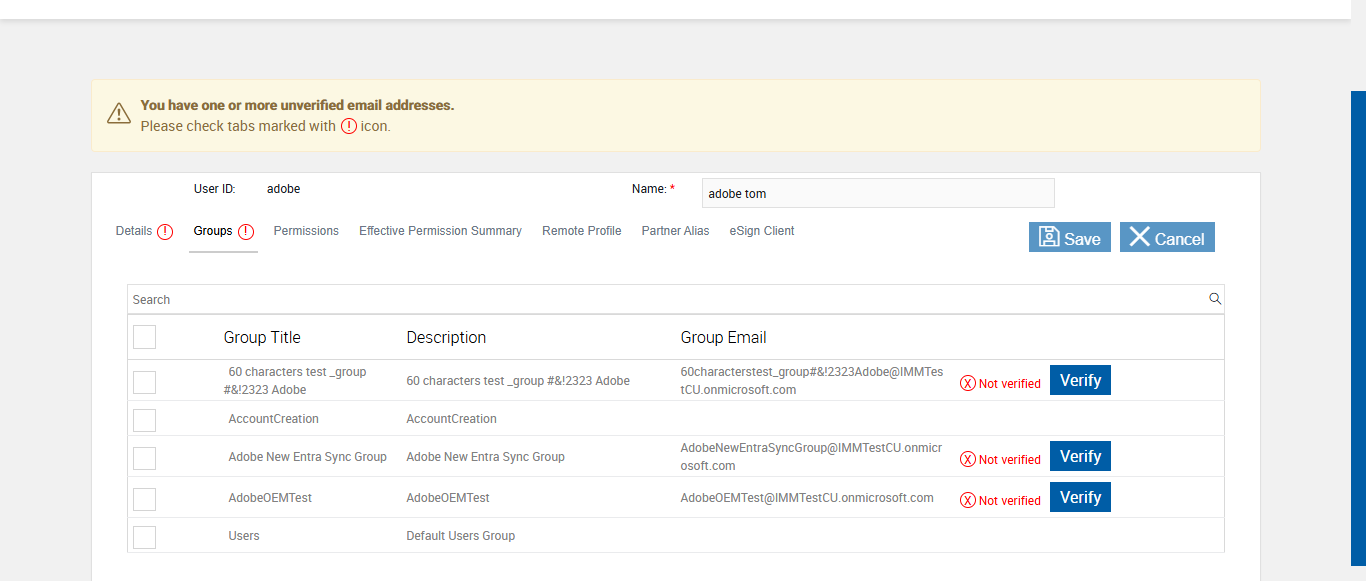This screenshot has width=1366, height=581.
Task: Check the AccountCreation group checkbox
Action: point(145,419)
